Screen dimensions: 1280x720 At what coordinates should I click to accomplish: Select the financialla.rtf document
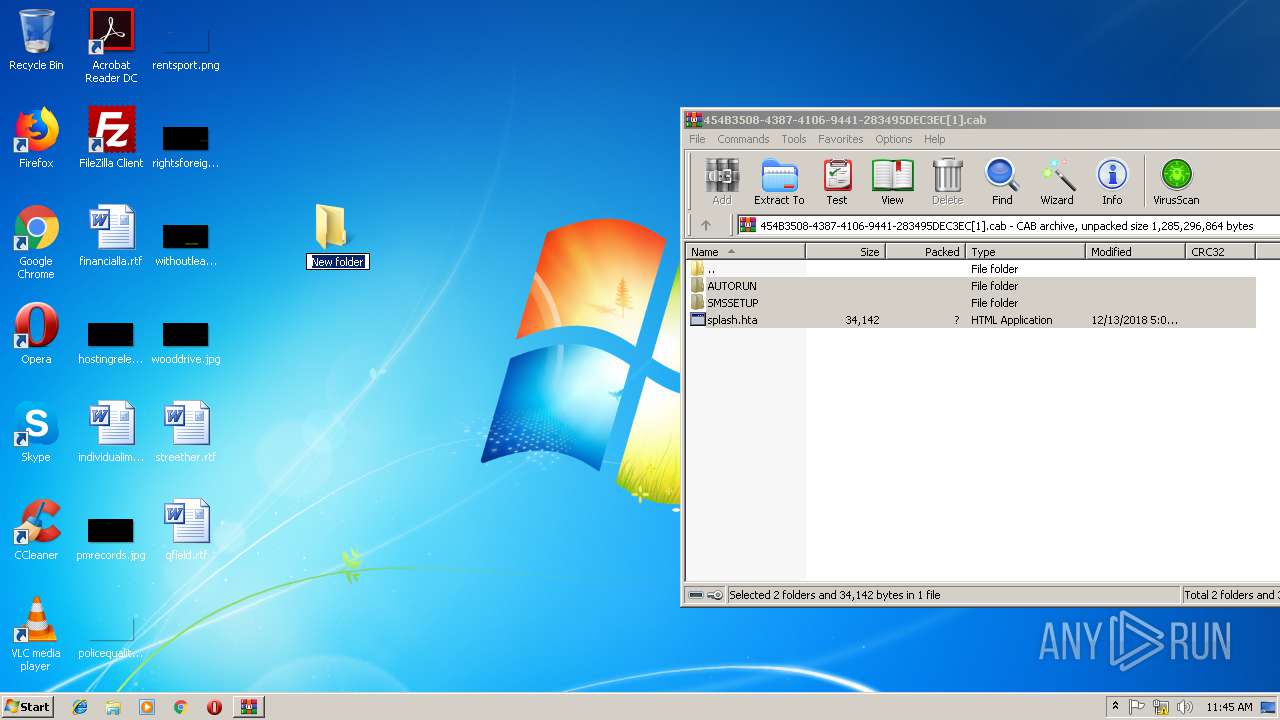pyautogui.click(x=111, y=236)
